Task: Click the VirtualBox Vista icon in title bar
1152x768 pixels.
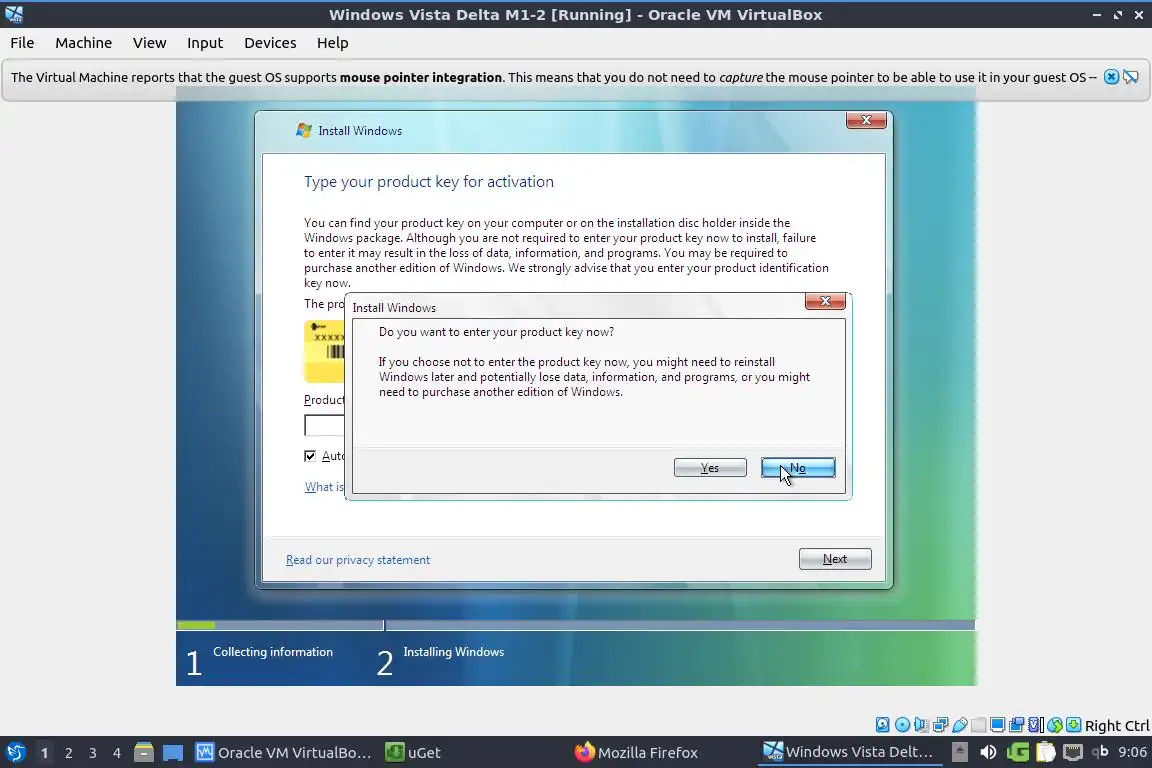Action: click(x=14, y=14)
